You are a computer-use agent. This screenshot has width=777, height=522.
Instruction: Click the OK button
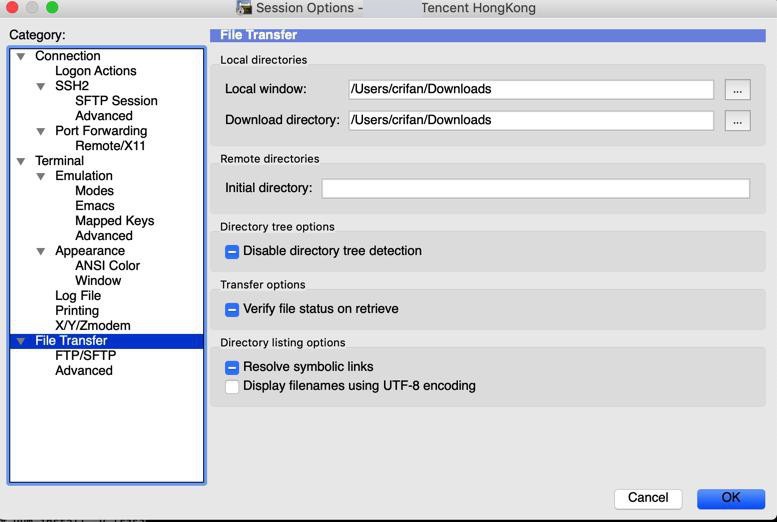(x=731, y=498)
